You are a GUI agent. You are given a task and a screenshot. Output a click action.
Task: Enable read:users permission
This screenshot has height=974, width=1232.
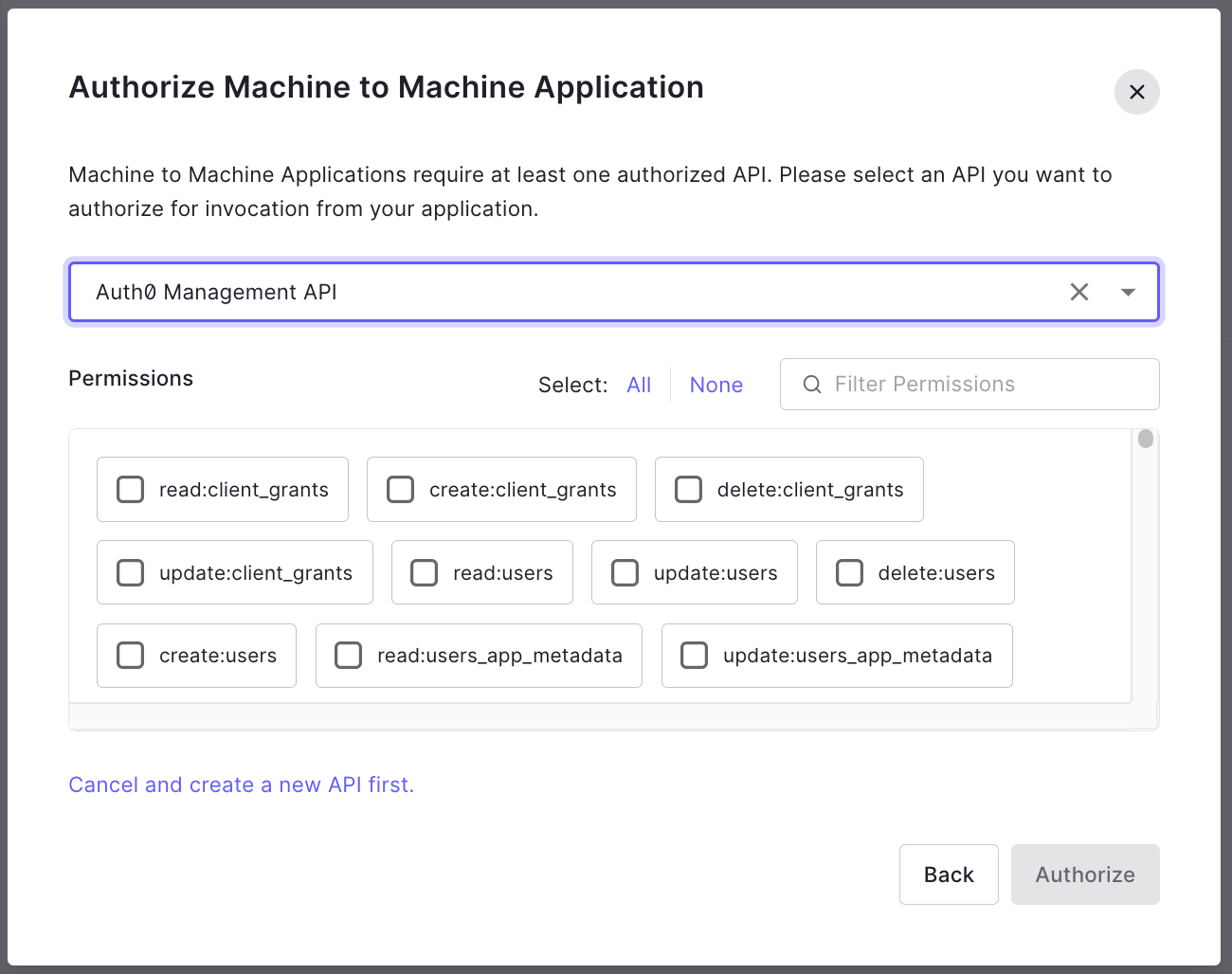pyautogui.click(x=424, y=572)
